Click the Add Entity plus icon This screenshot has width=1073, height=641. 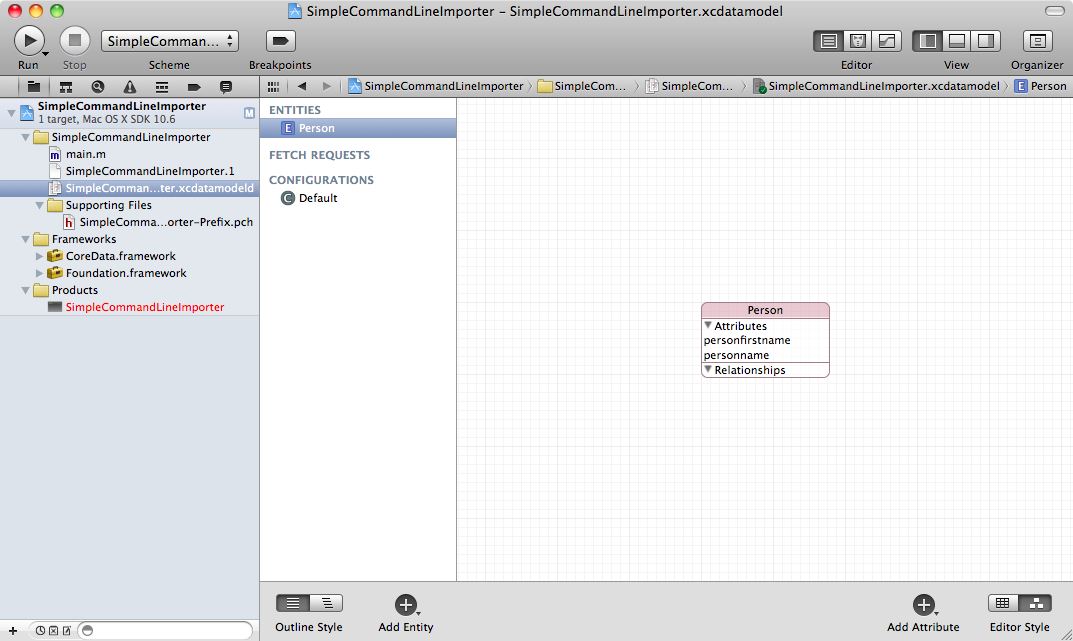point(405,604)
